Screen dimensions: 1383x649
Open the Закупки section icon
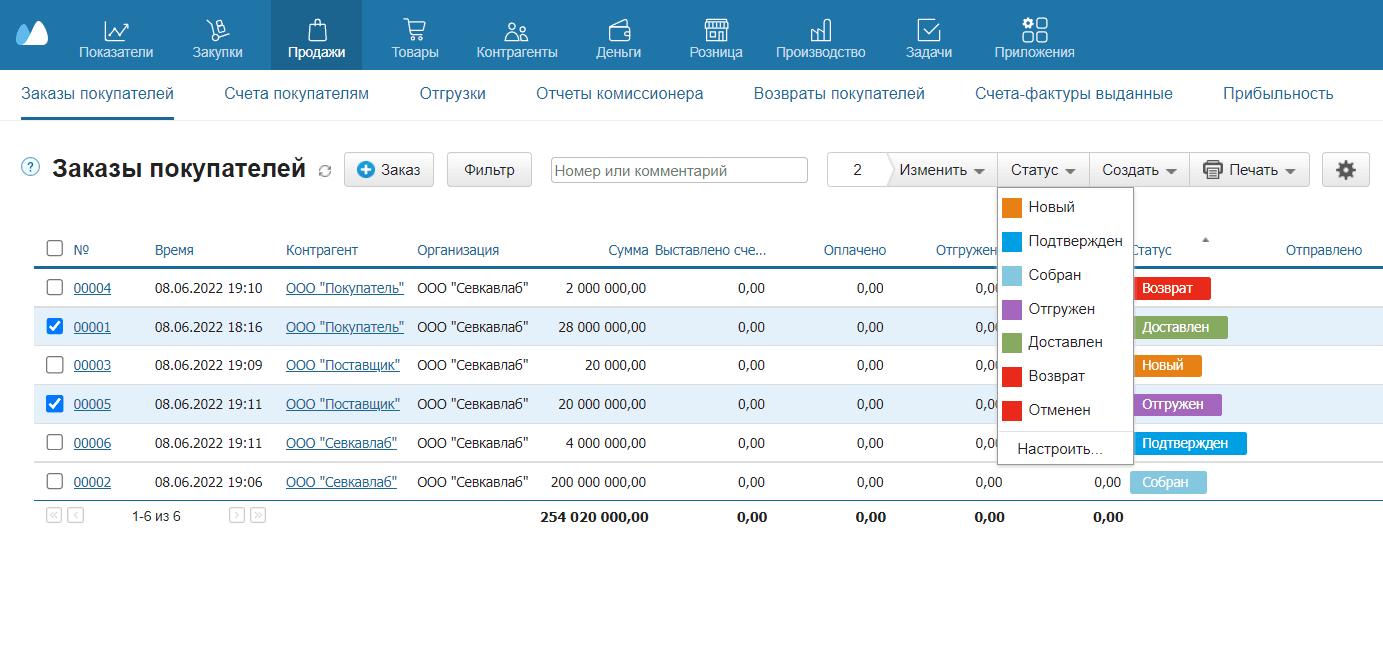click(217, 30)
